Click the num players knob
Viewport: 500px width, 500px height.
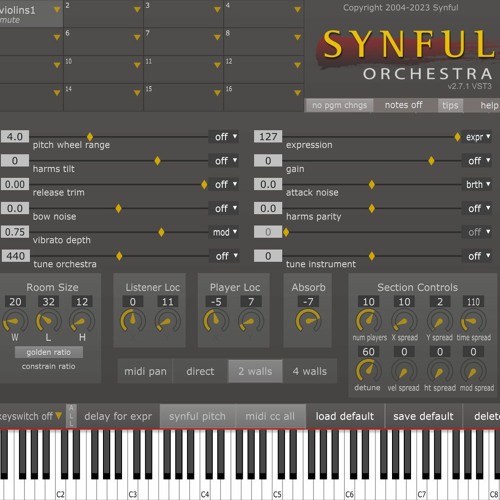369,321
